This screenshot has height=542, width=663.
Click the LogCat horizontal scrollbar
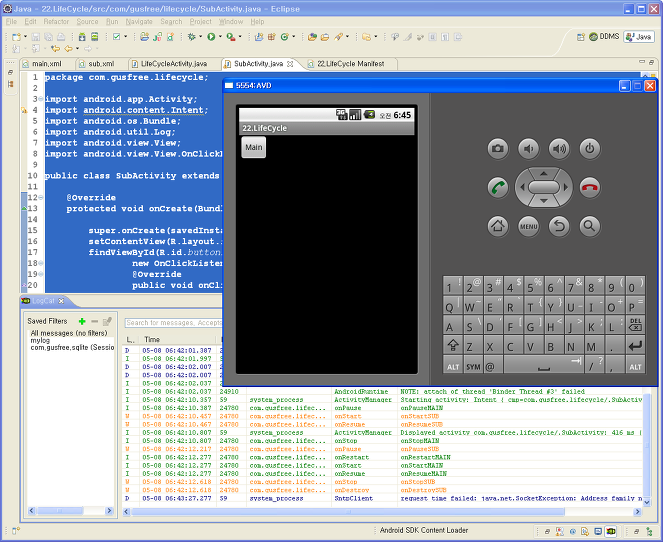[x=348, y=512]
